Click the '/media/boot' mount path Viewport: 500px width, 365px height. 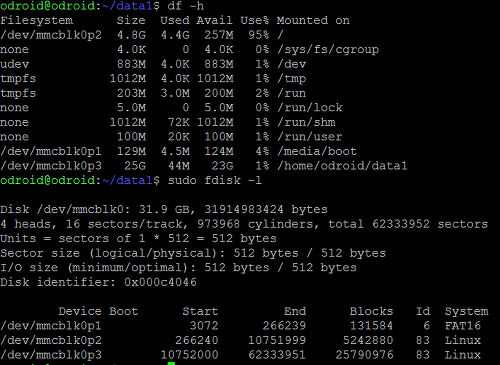(317, 151)
